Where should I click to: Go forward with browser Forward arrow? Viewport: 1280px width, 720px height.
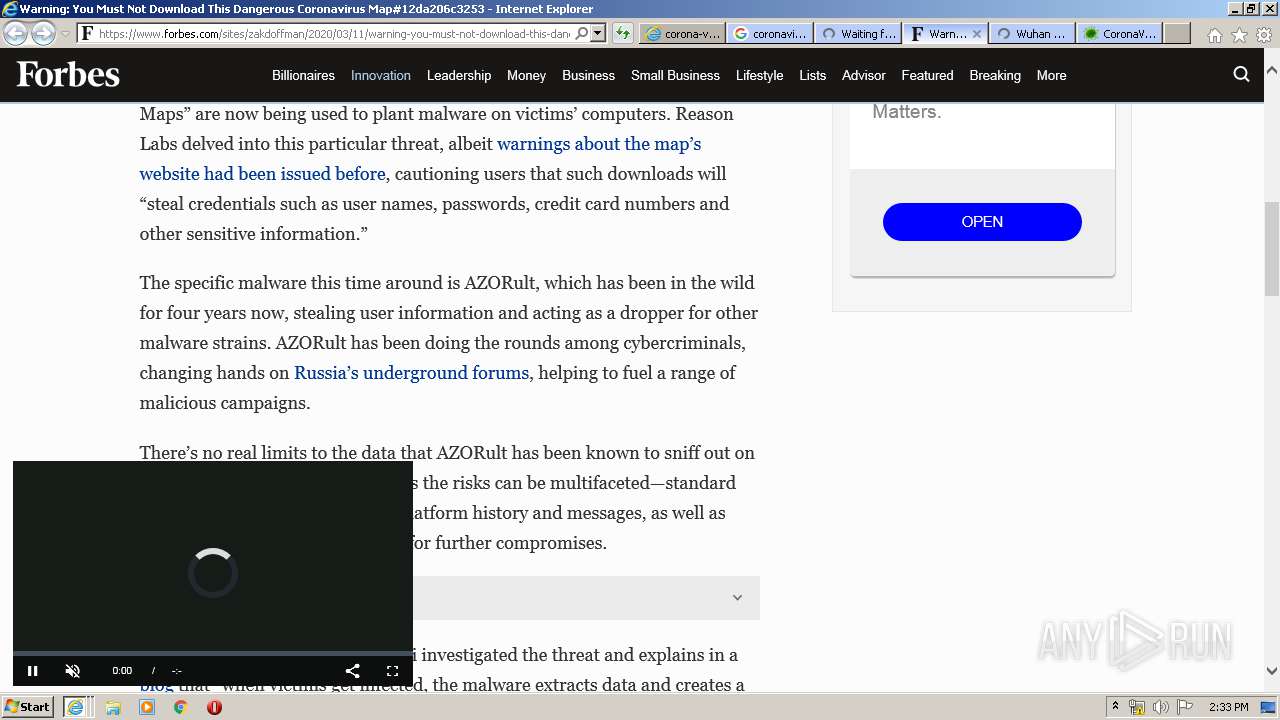point(43,33)
